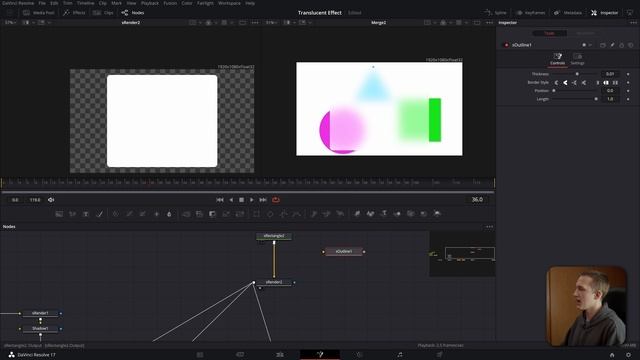This screenshot has height=360, width=640.
Task: Add a Resize node from the toolbar
Action: coord(226,214)
